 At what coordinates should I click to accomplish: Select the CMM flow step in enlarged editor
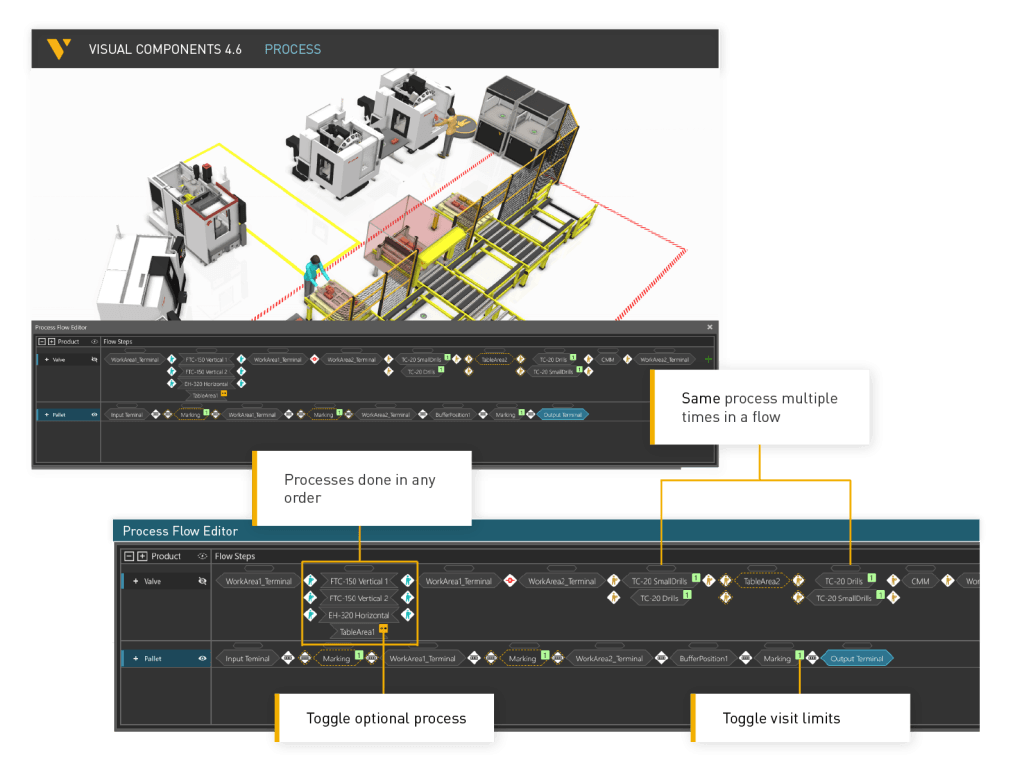[920, 581]
